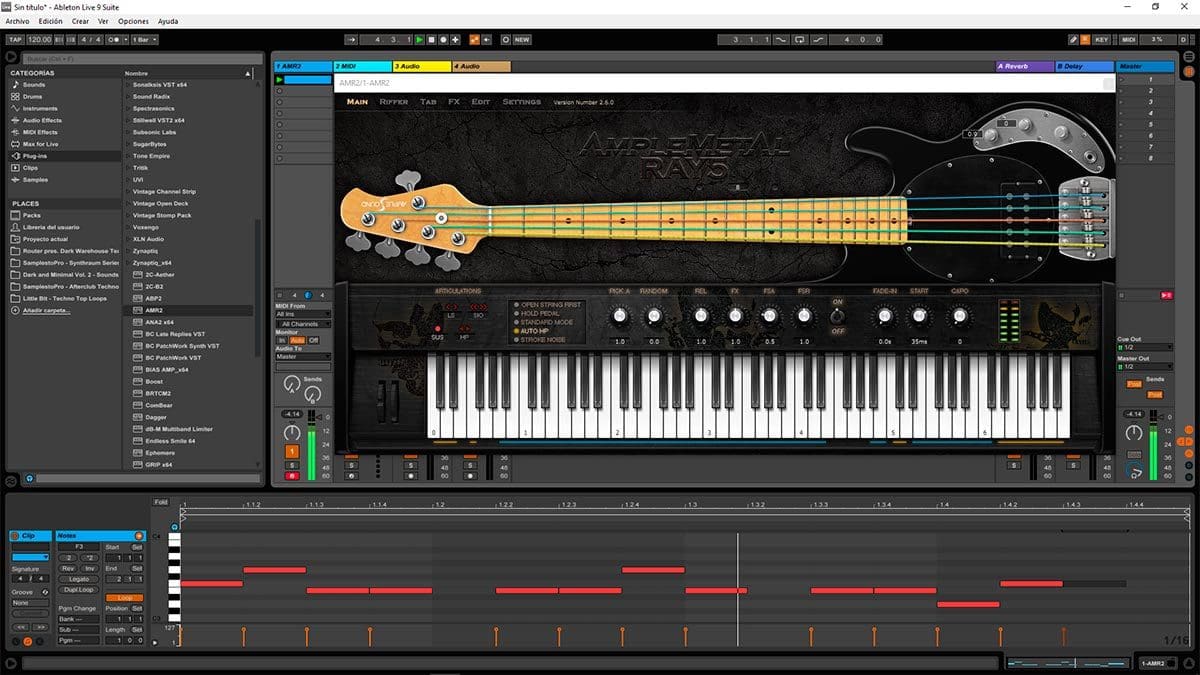Viewport: 1200px width, 675px height.
Task: Open the Edición menu
Action: point(50,21)
